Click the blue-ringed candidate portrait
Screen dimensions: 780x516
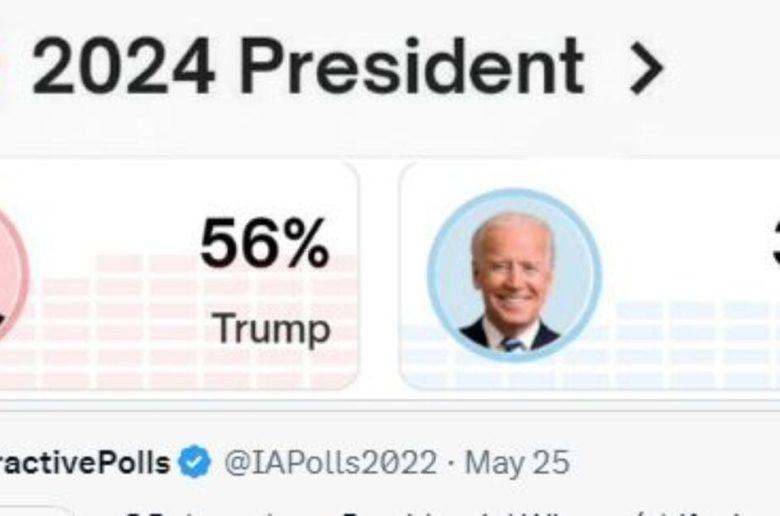[513, 275]
